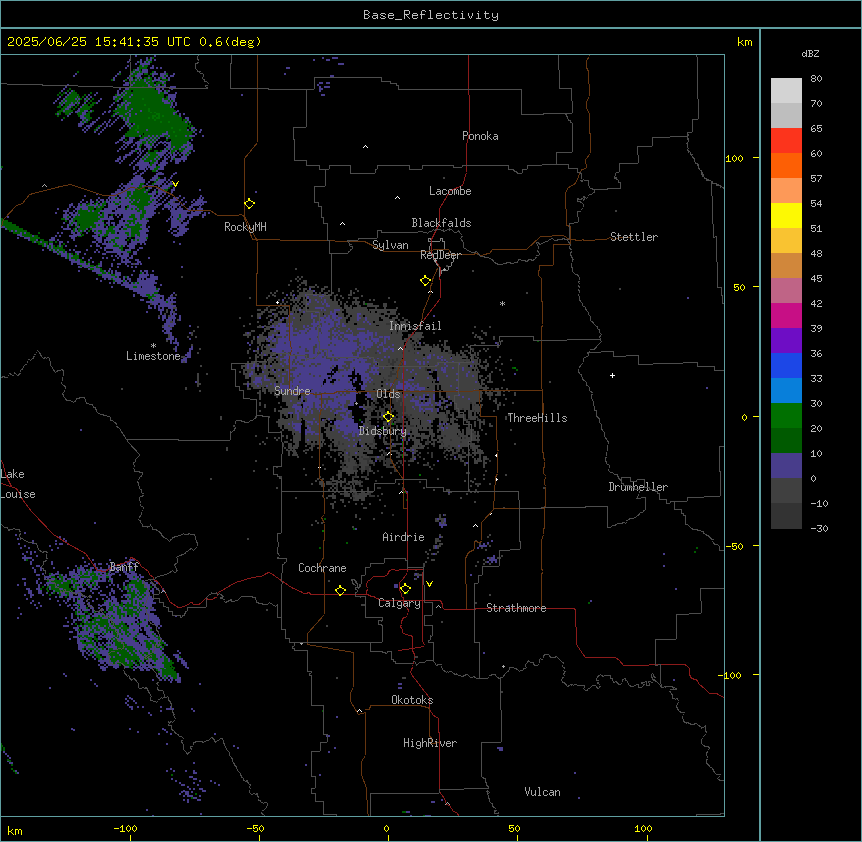Click the asterisk marker above Limestone label
The height and width of the screenshot is (842, 862).
[x=153, y=346]
